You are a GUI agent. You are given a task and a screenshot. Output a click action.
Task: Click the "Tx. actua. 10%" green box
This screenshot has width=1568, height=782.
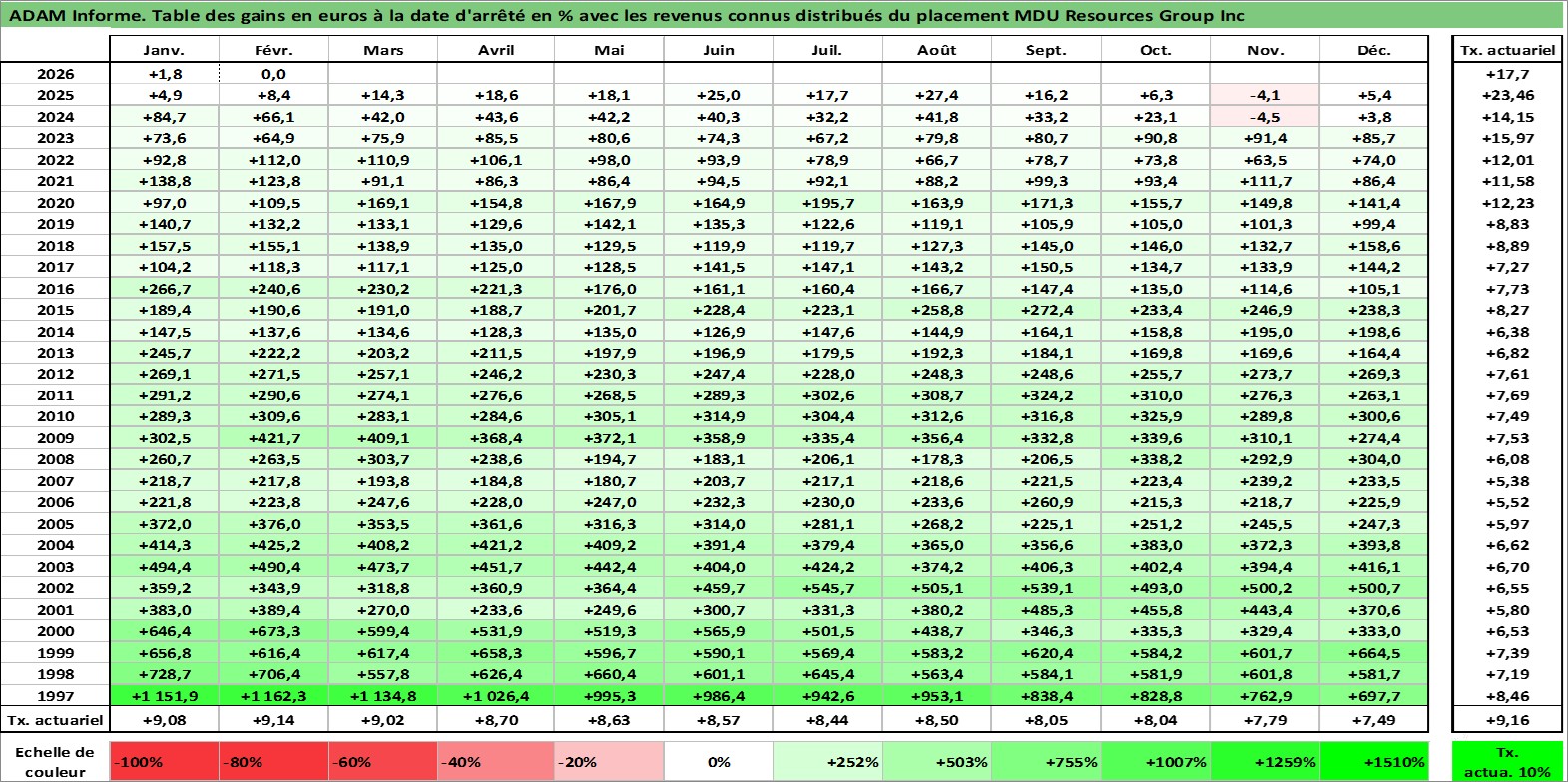[1507, 761]
